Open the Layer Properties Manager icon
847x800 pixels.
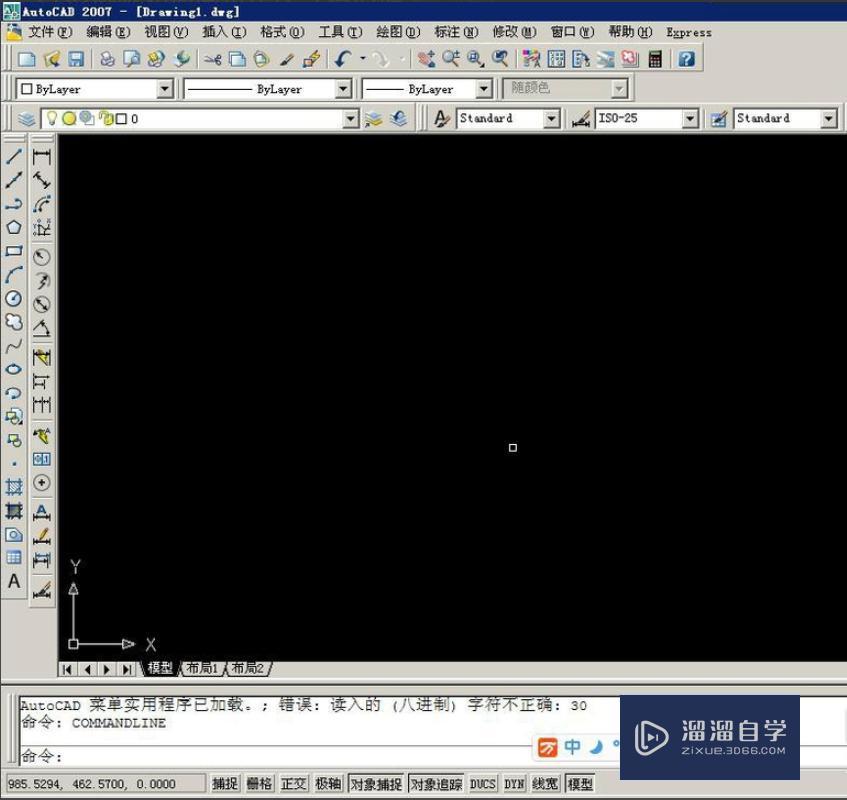click(x=26, y=119)
